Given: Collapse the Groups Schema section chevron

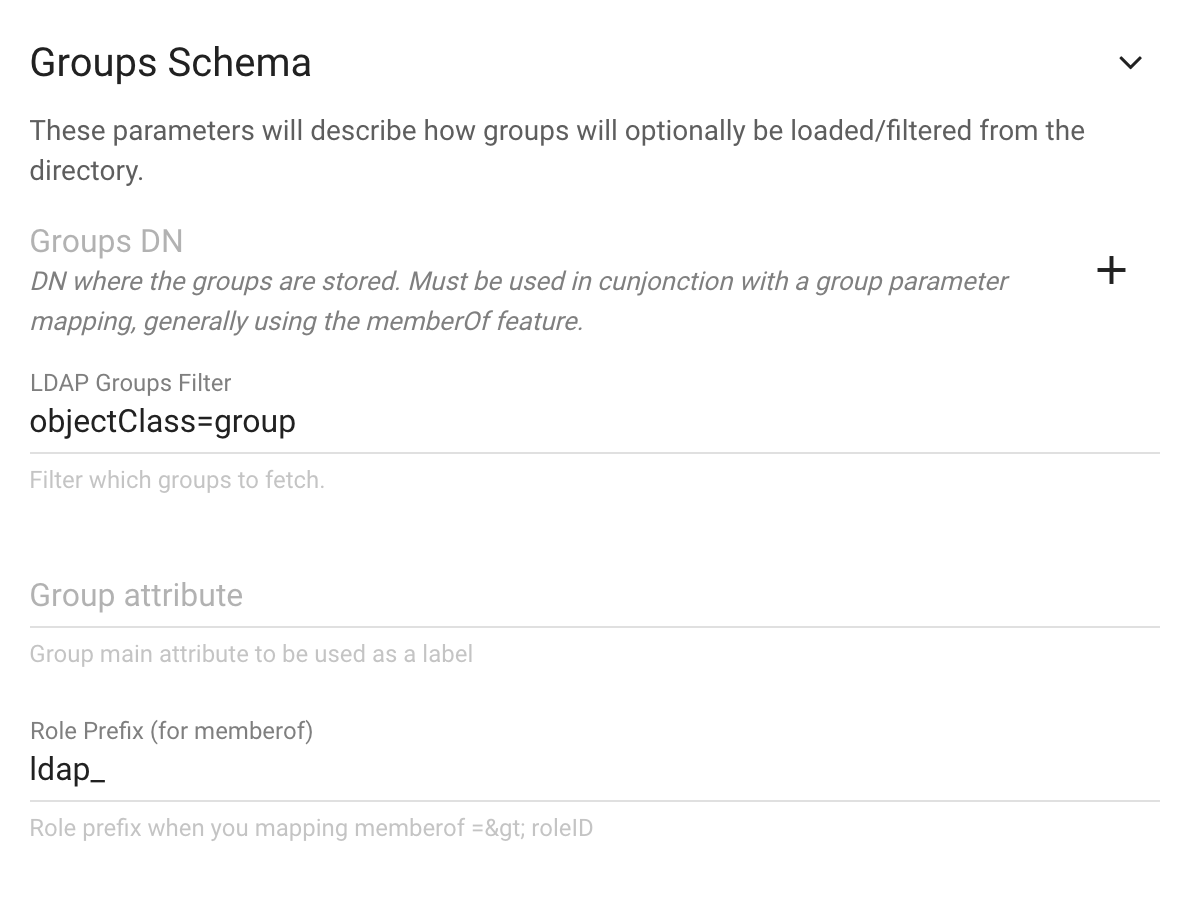Looking at the screenshot, I should 1130,63.
